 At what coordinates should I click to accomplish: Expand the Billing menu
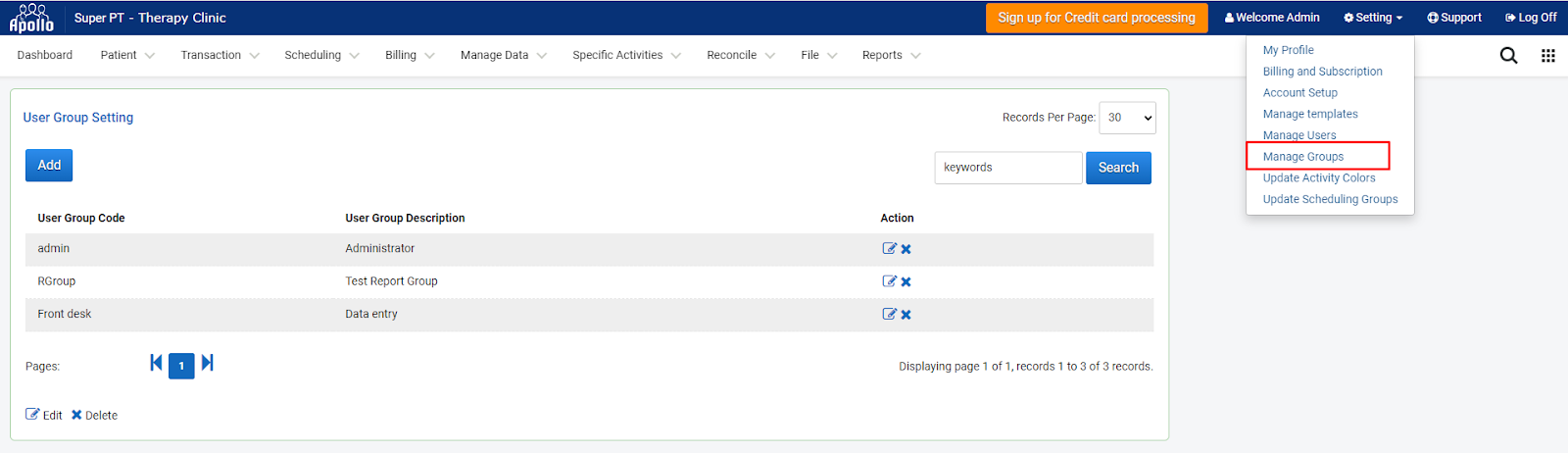410,56
